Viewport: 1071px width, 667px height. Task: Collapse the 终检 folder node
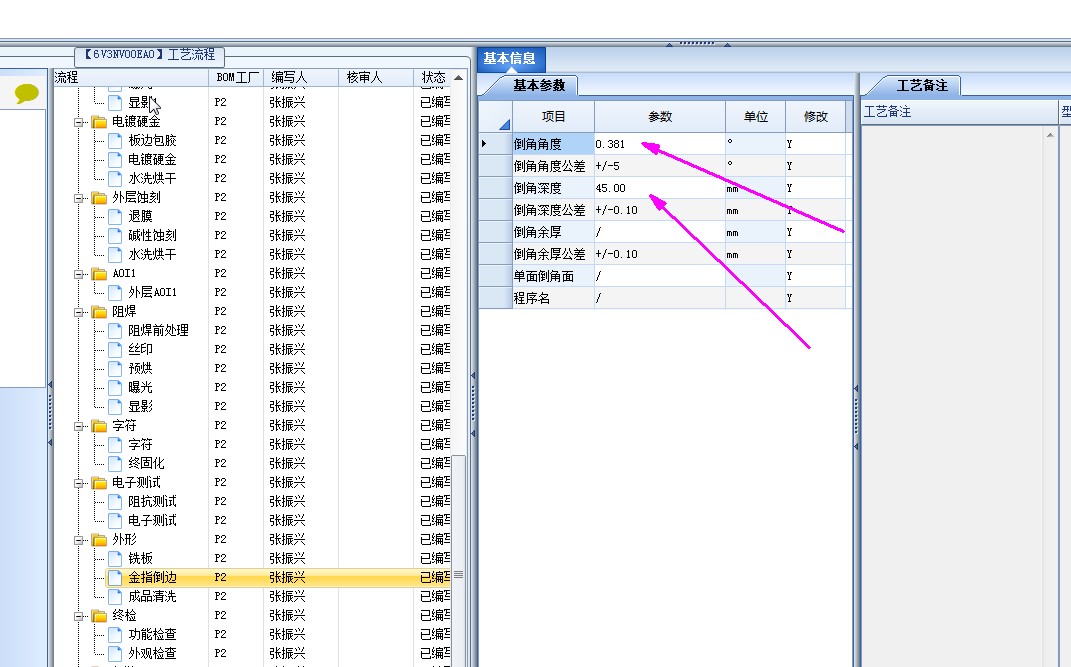point(79,616)
